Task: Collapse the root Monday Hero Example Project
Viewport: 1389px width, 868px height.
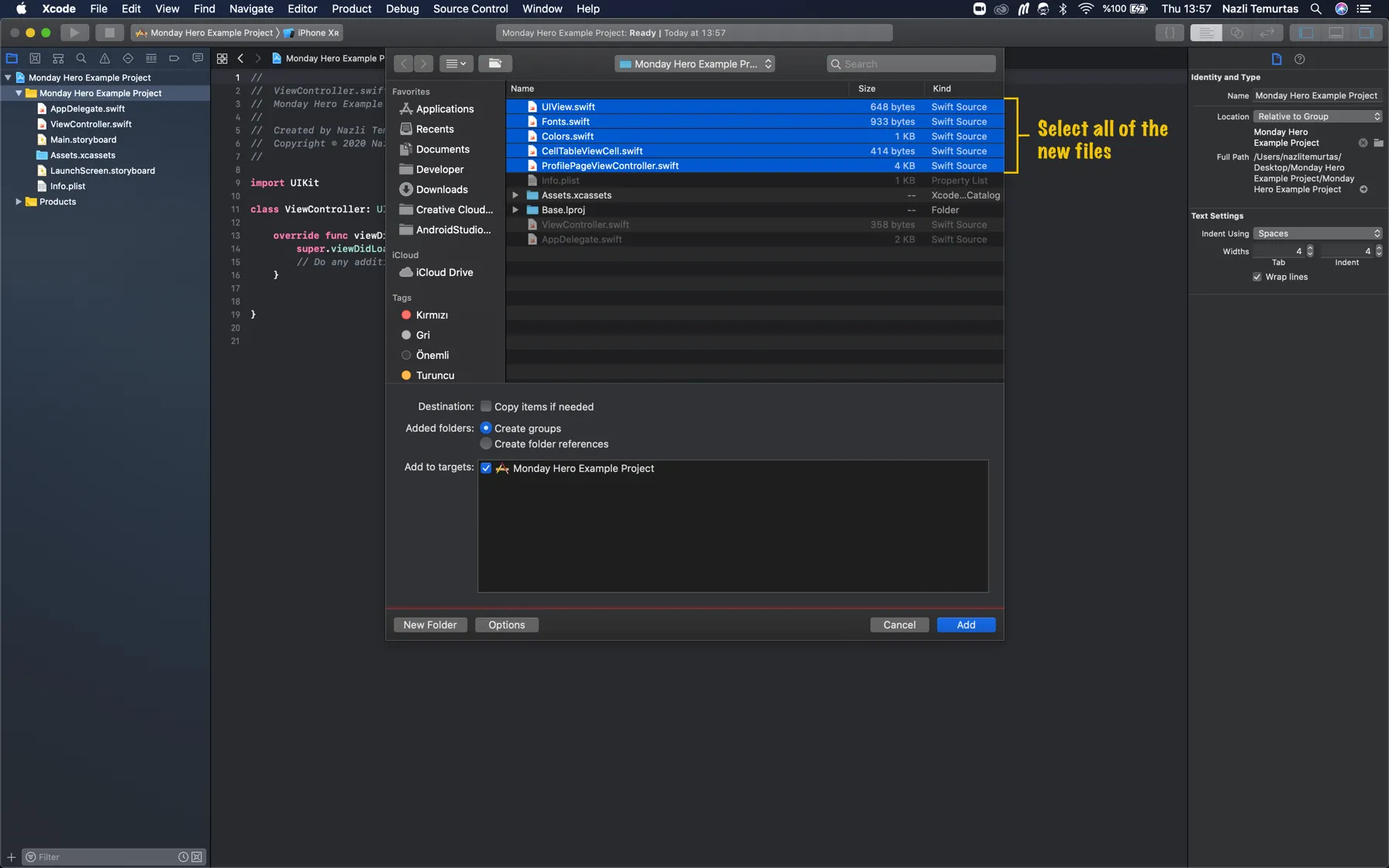Action: point(8,77)
